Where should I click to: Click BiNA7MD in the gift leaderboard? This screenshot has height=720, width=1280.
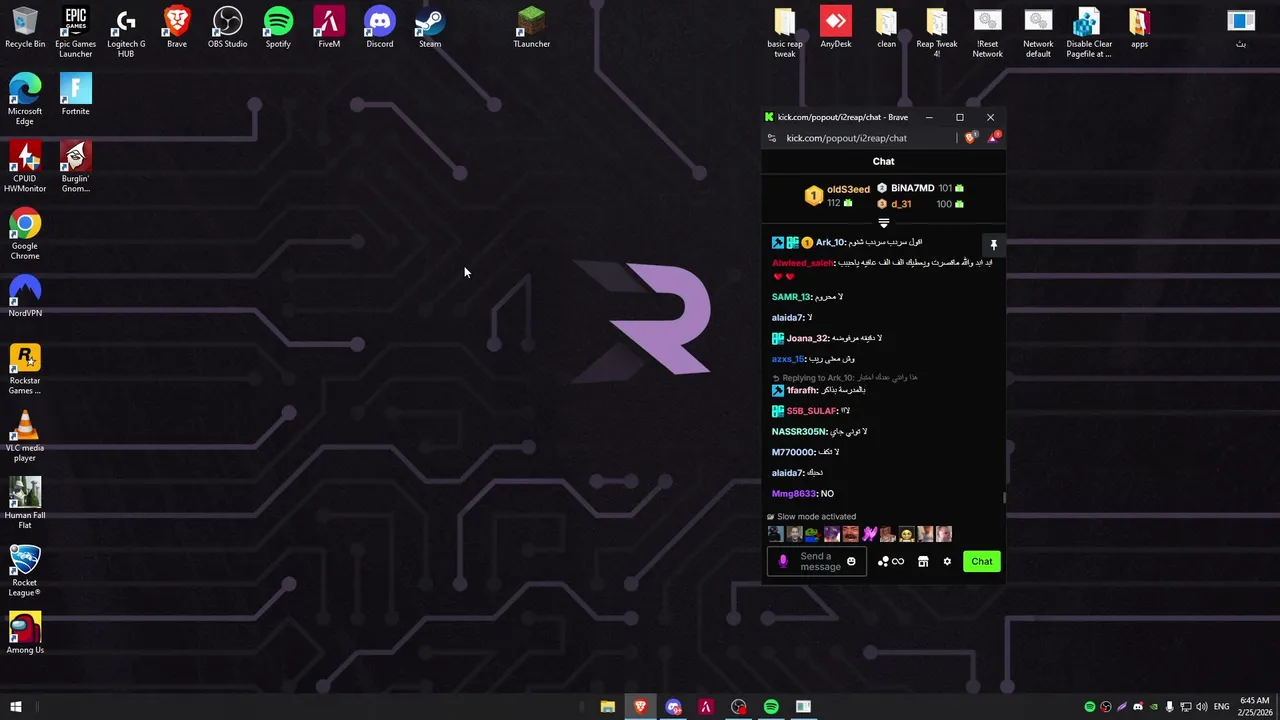click(912, 188)
